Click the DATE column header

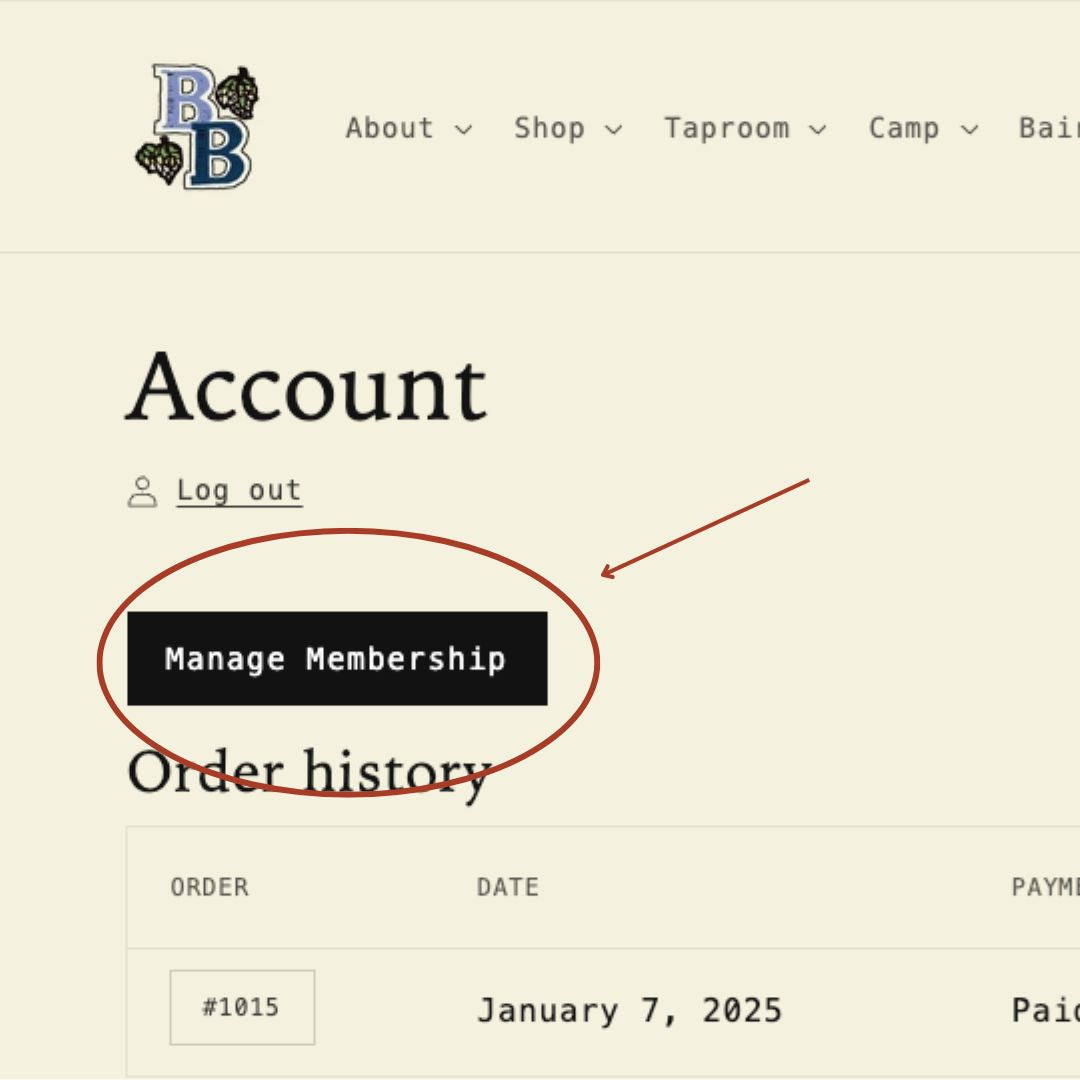point(508,887)
